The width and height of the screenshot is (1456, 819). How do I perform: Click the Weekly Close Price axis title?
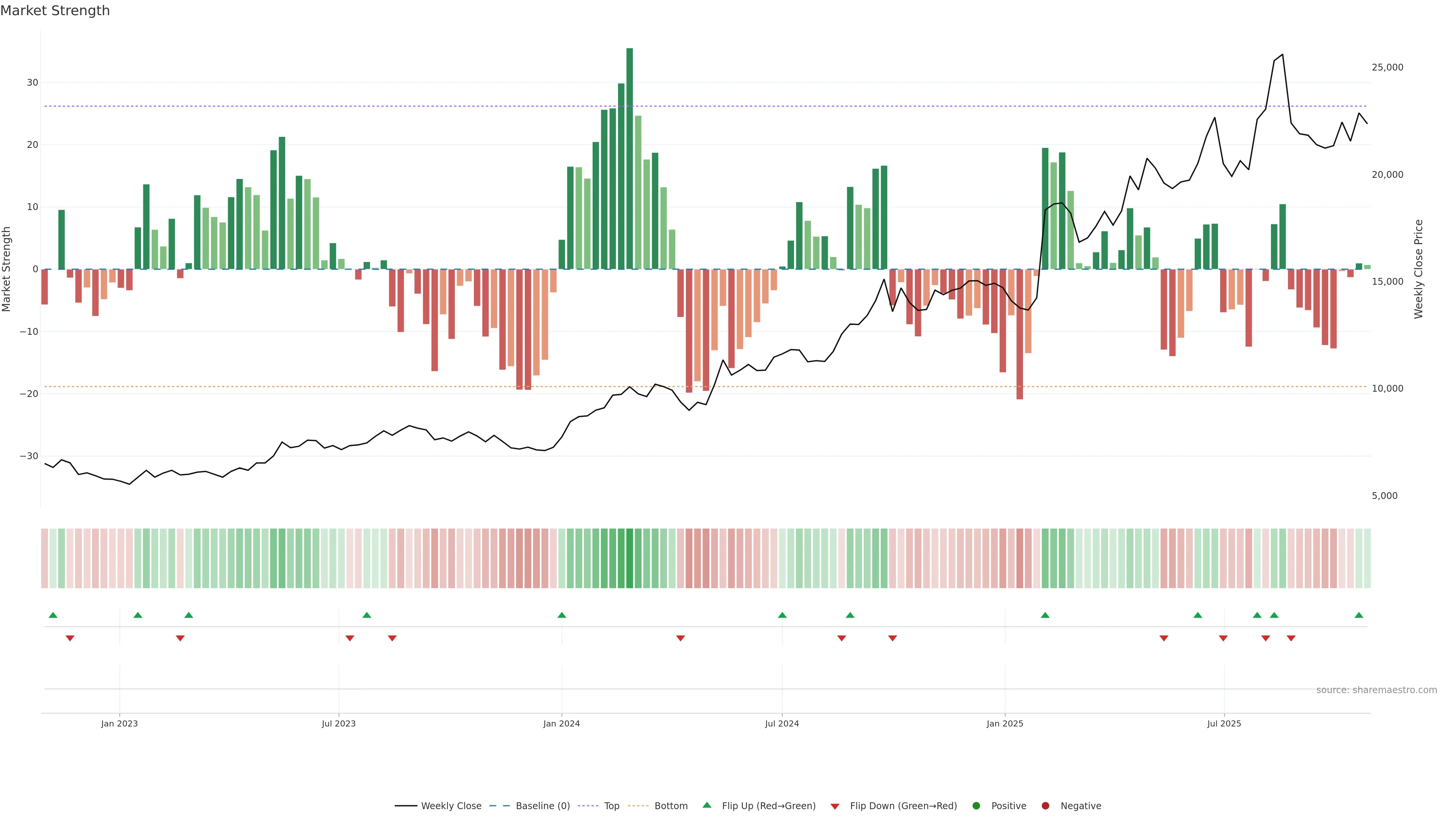click(x=1418, y=269)
